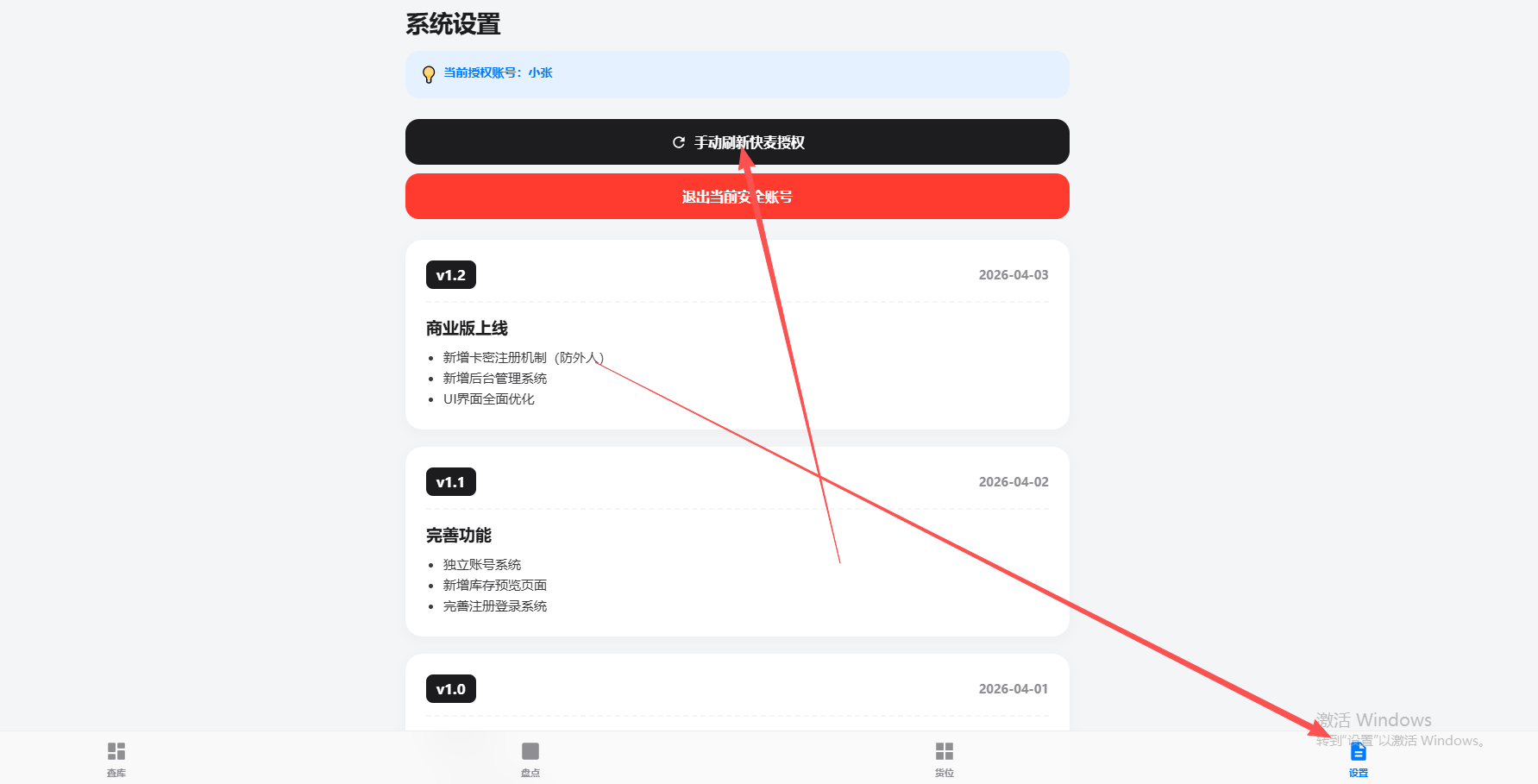Select the 查库 tab label

coord(116,773)
